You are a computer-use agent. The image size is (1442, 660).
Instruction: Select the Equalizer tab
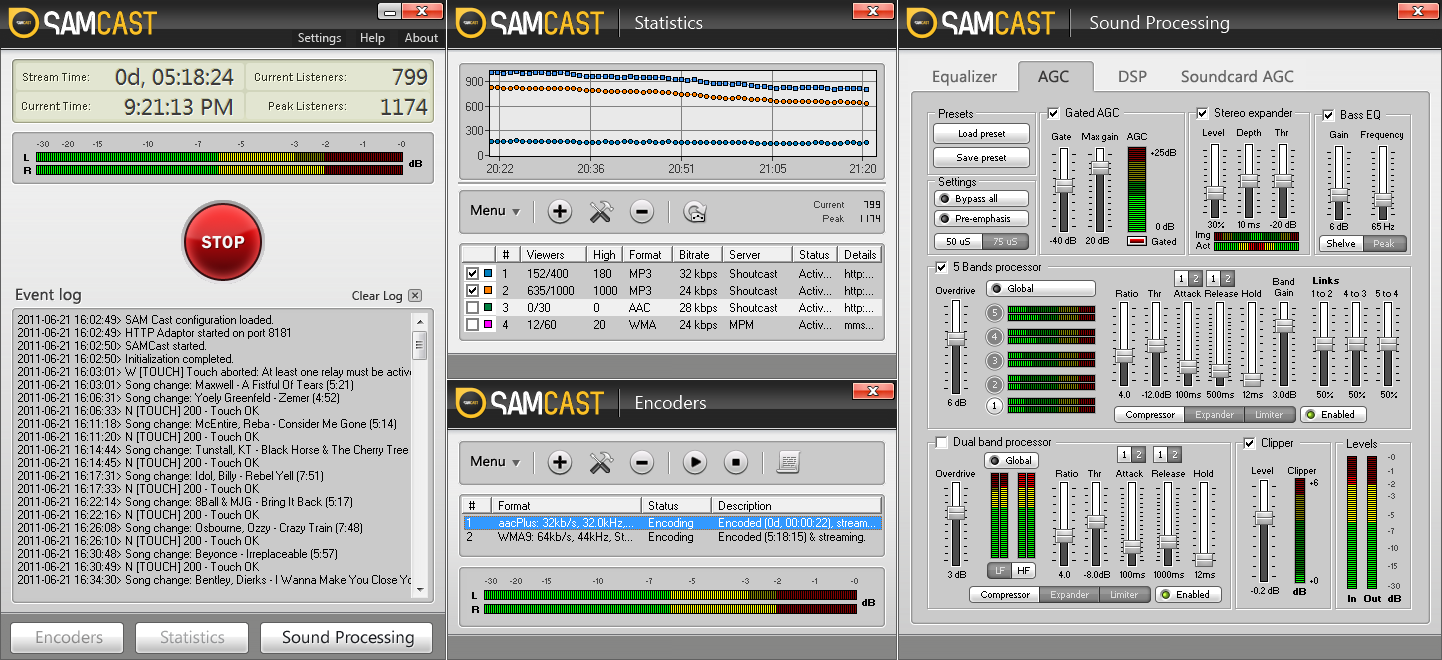pyautogui.click(x=966, y=76)
